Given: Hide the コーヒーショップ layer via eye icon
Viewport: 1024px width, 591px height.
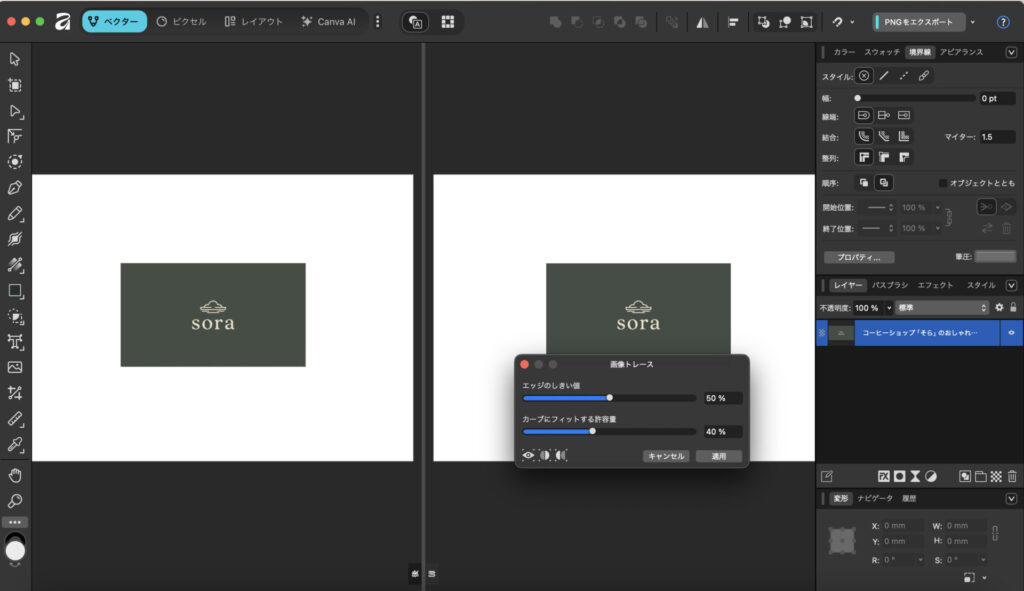Looking at the screenshot, I should [x=1011, y=333].
